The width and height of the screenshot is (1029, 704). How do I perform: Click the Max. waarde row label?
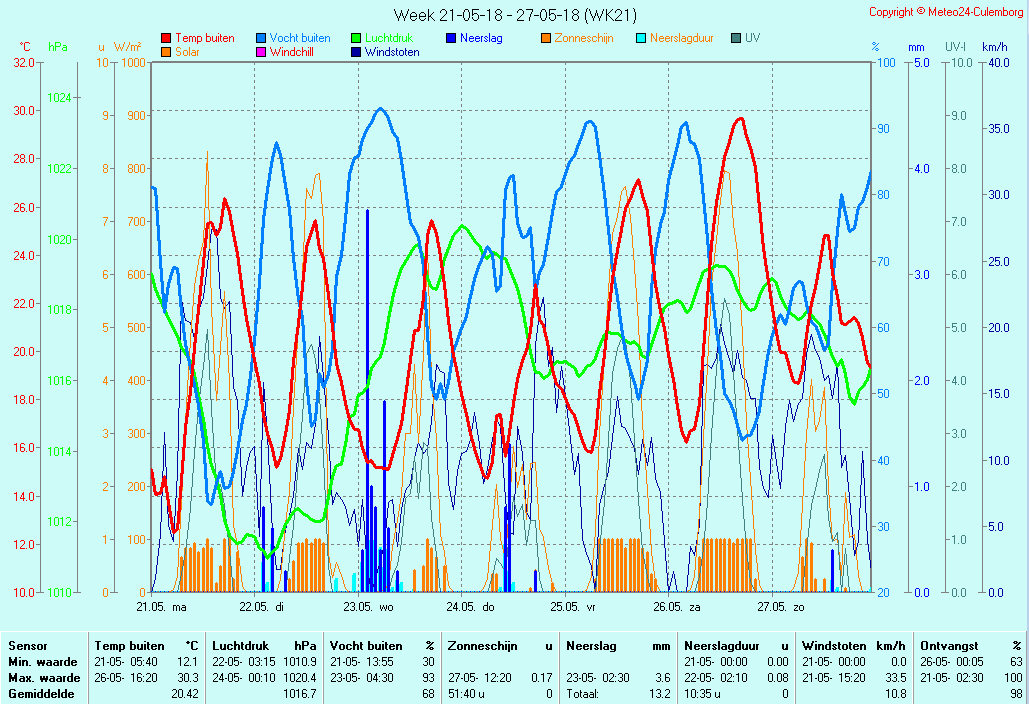(43, 678)
